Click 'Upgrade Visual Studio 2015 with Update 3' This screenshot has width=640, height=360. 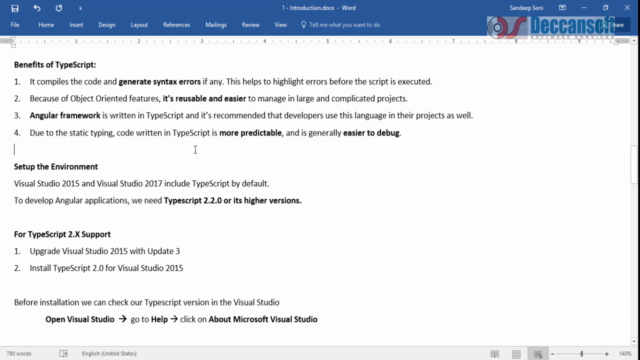[x=104, y=251]
